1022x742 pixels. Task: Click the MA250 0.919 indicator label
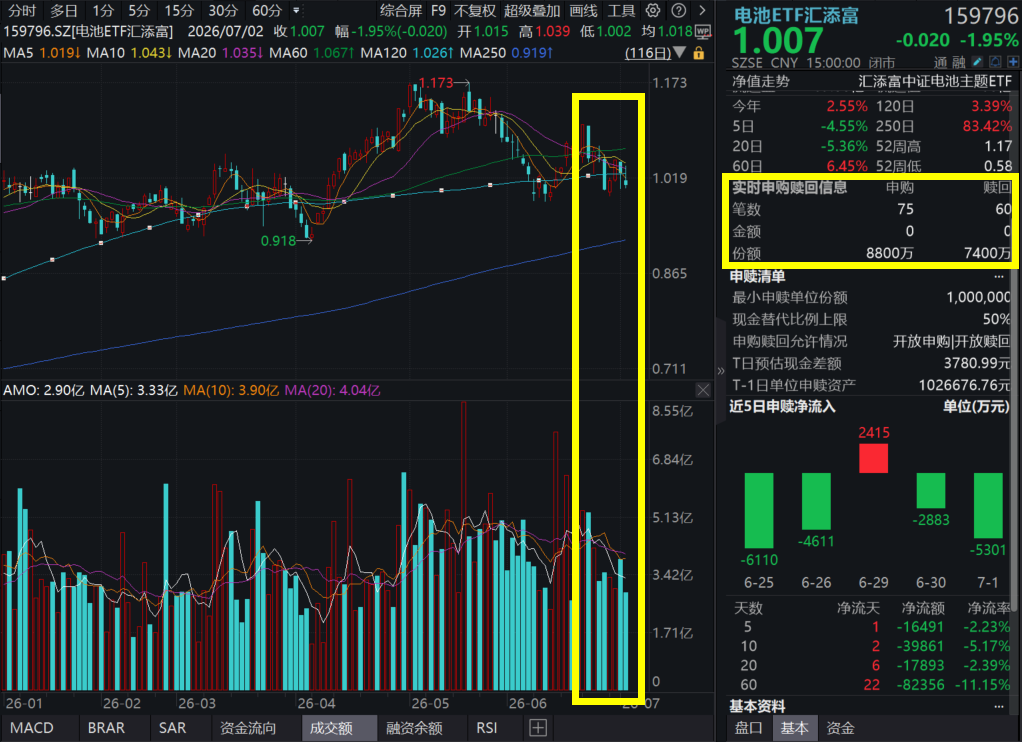[x=506, y=53]
